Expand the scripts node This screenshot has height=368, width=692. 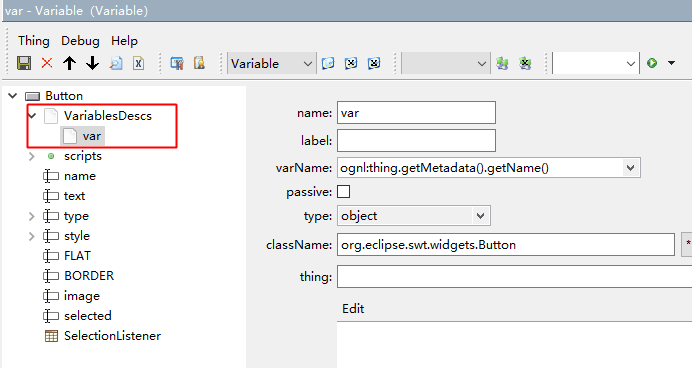[31, 156]
